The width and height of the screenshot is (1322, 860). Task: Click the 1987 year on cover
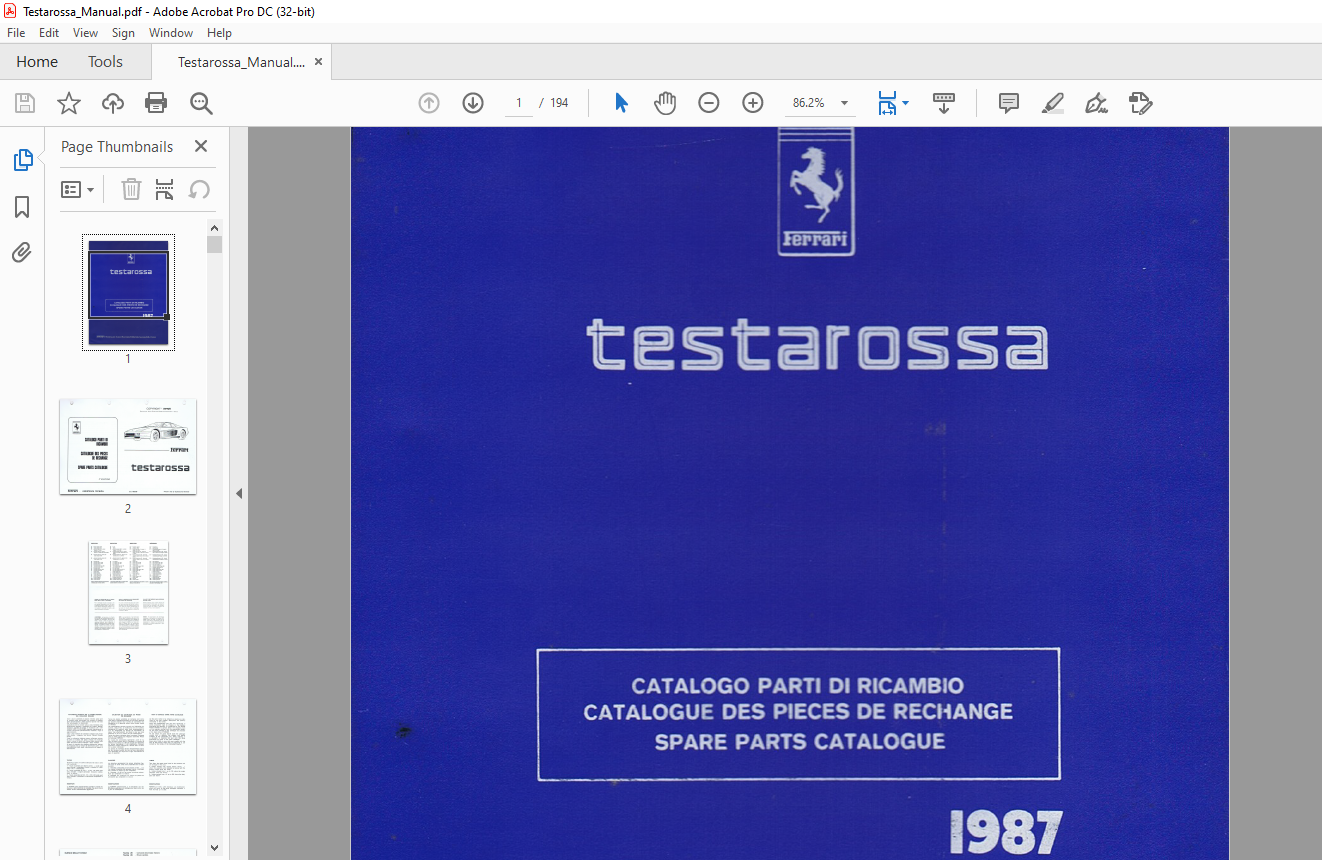point(1005,832)
